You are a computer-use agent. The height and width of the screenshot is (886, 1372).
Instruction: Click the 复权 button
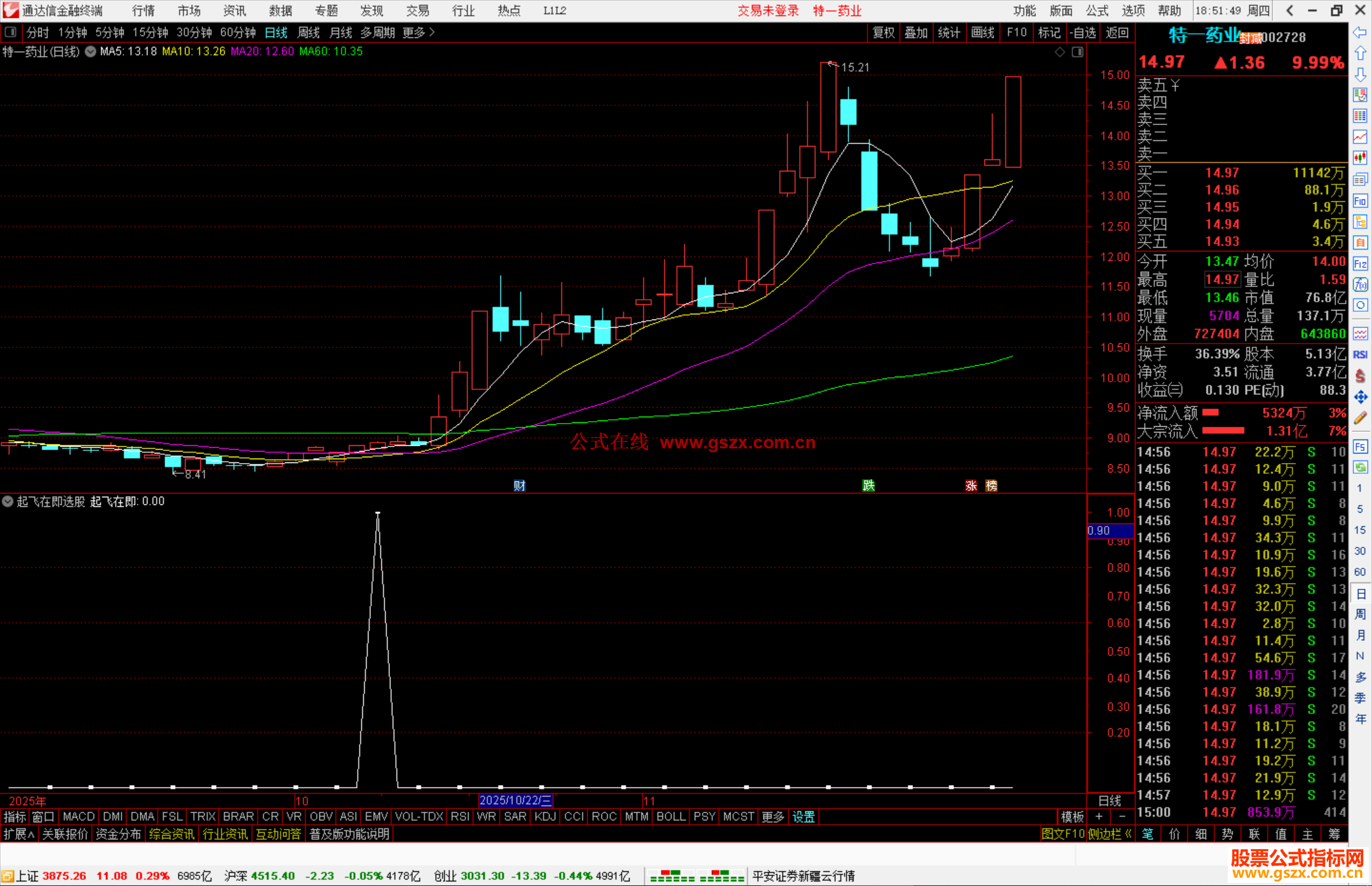coord(884,32)
